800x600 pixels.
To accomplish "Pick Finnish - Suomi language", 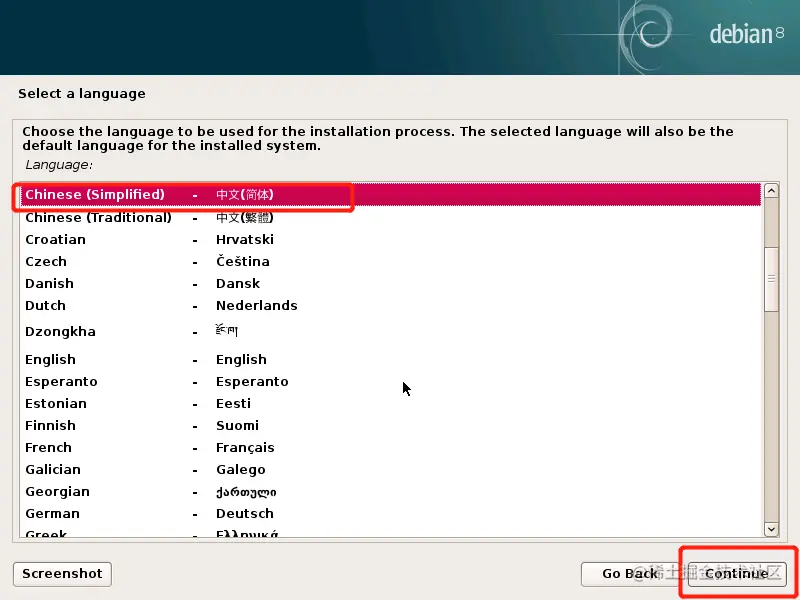I will click(x=391, y=425).
